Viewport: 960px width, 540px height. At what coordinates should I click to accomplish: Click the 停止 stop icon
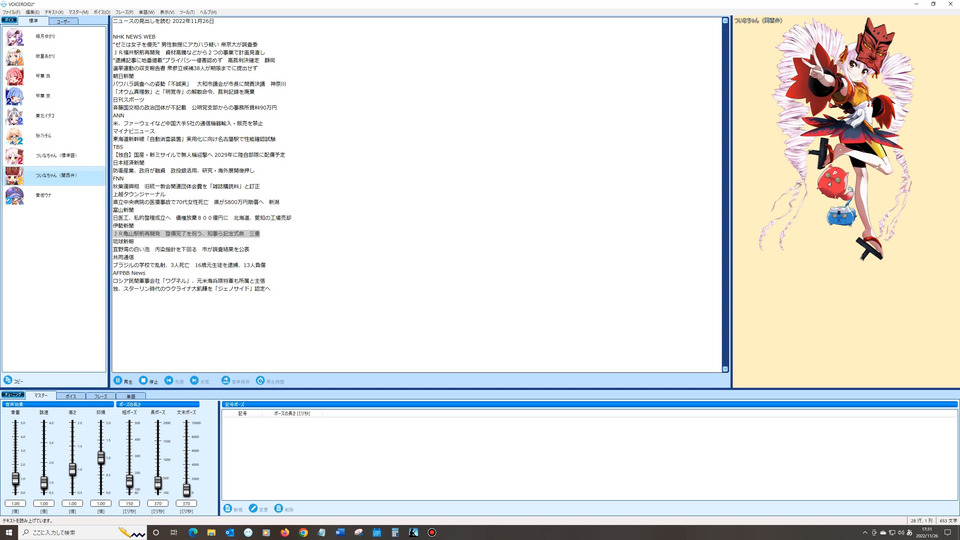[x=143, y=380]
